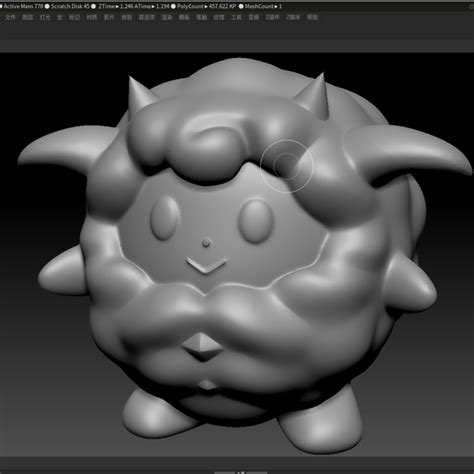
Task: Open the 图层 (Layer) menu
Action: tap(27, 17)
